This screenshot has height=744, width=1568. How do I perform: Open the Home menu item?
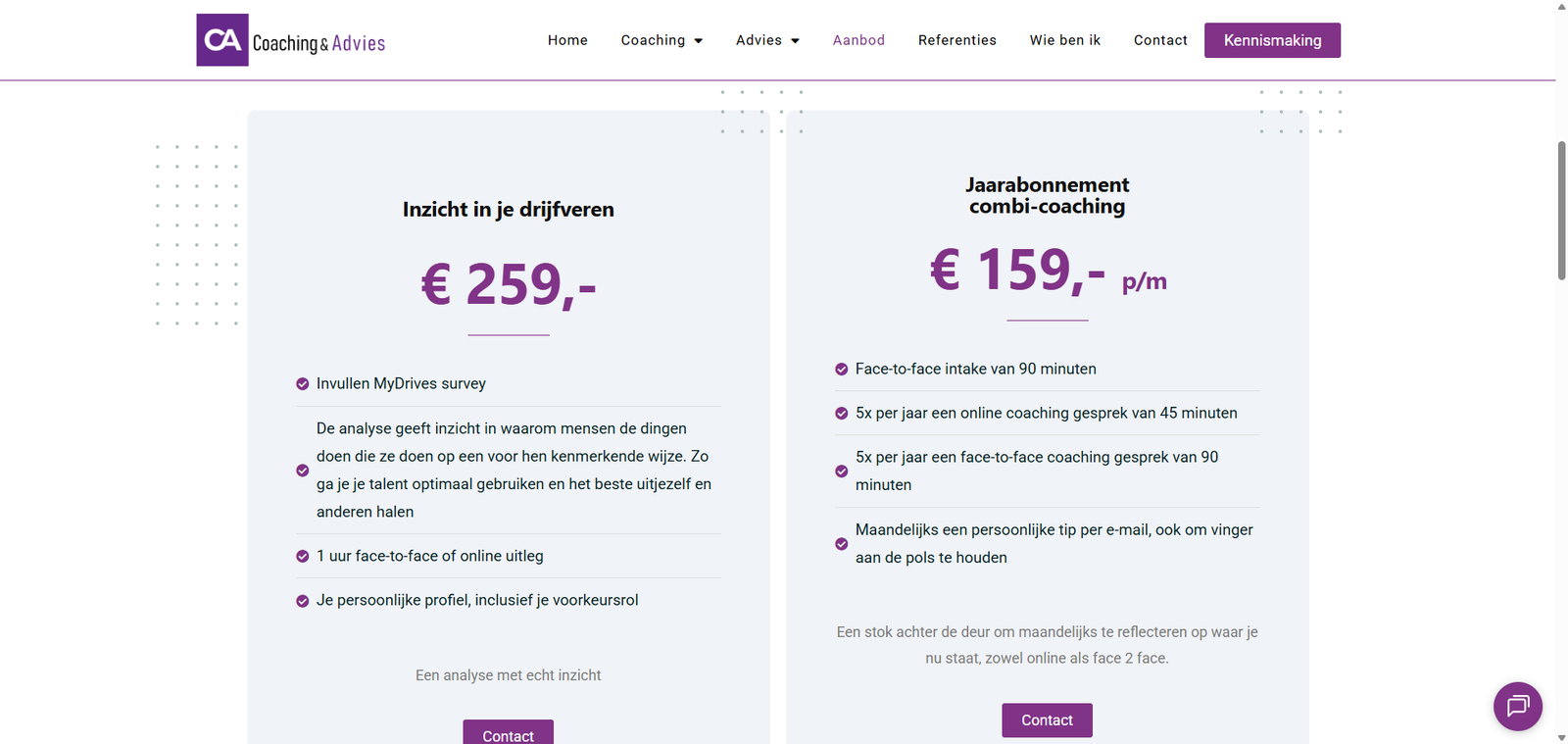click(567, 40)
